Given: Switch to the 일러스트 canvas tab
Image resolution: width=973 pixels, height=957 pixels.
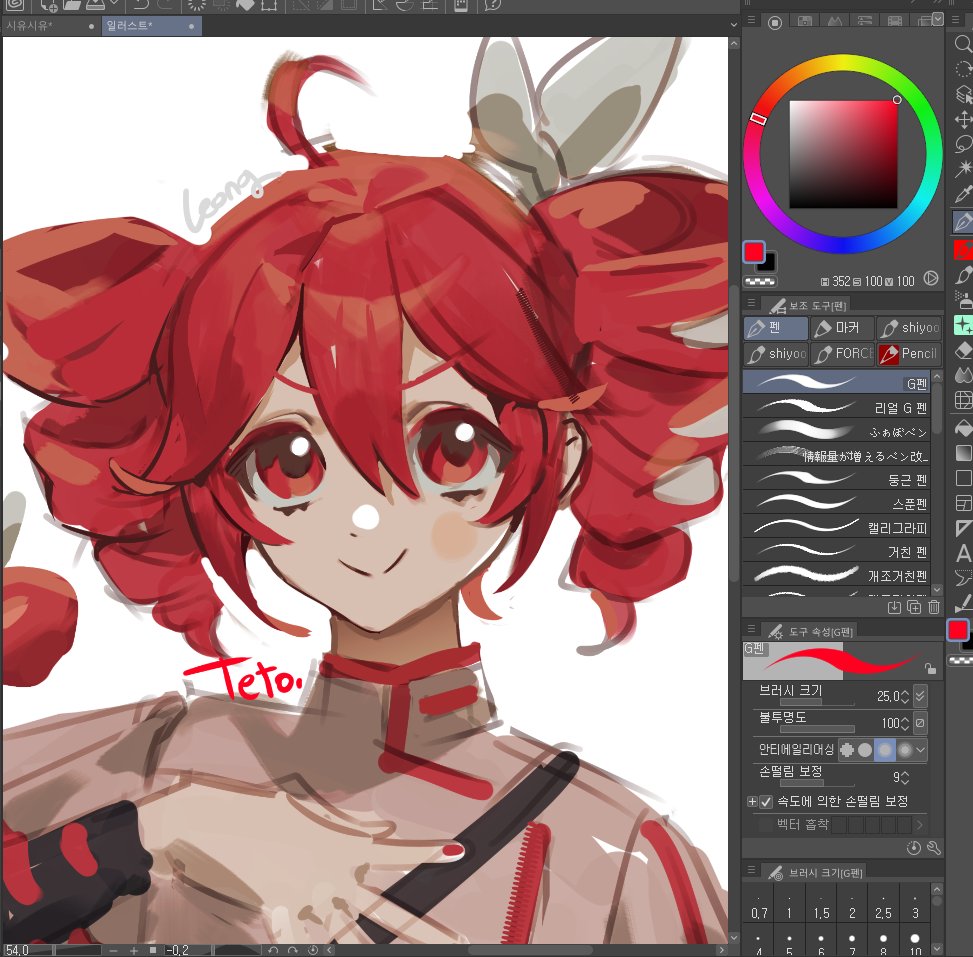Looking at the screenshot, I should click(x=152, y=26).
